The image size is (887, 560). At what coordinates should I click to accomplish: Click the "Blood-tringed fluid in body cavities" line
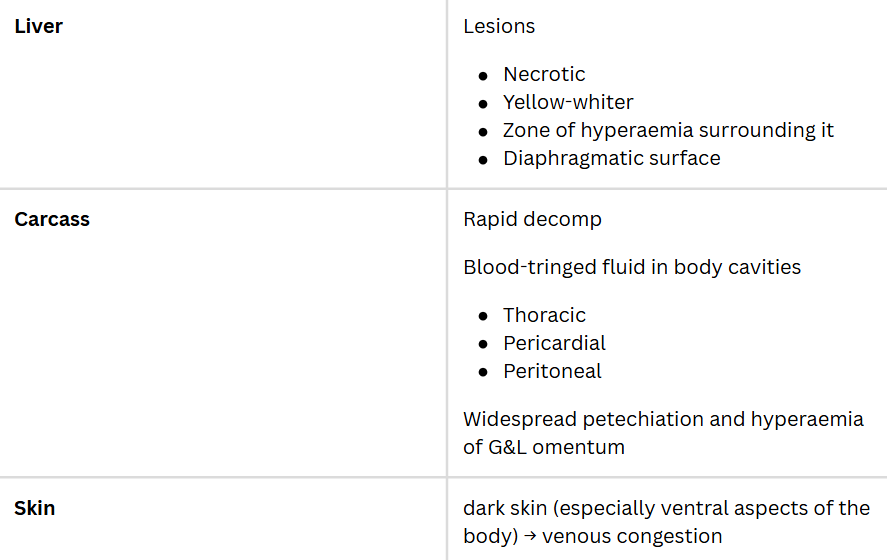click(632, 267)
